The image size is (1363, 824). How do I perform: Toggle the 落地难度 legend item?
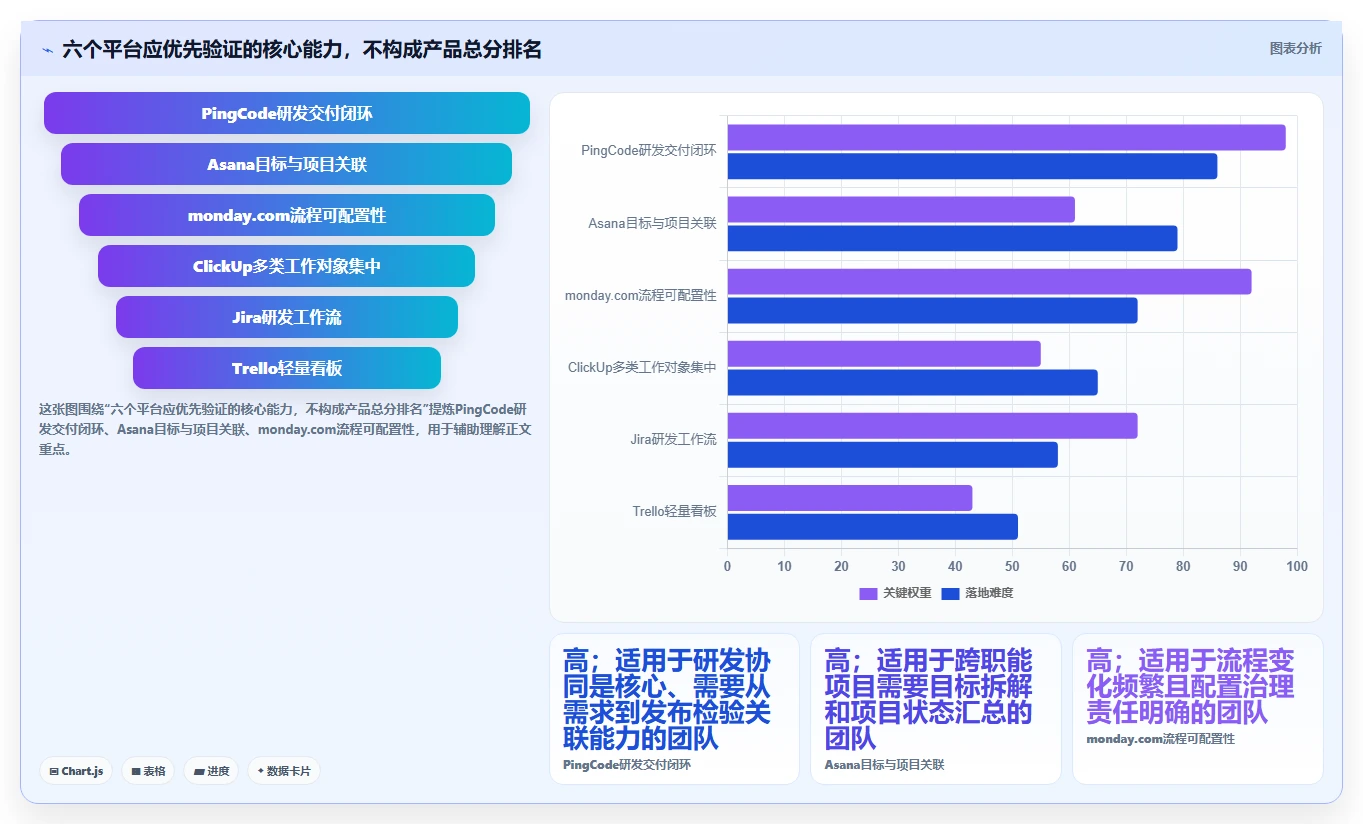[977, 593]
